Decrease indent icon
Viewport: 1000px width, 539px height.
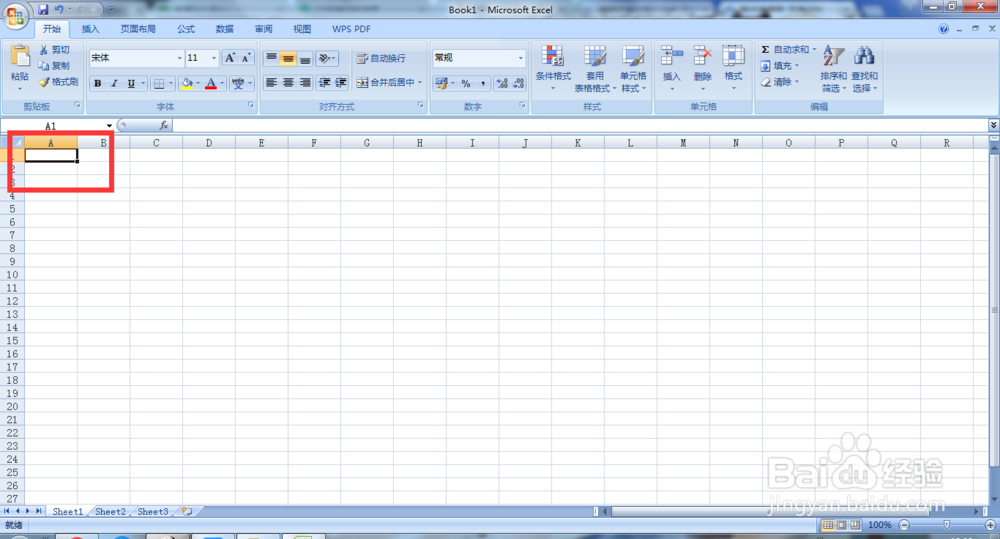325,82
